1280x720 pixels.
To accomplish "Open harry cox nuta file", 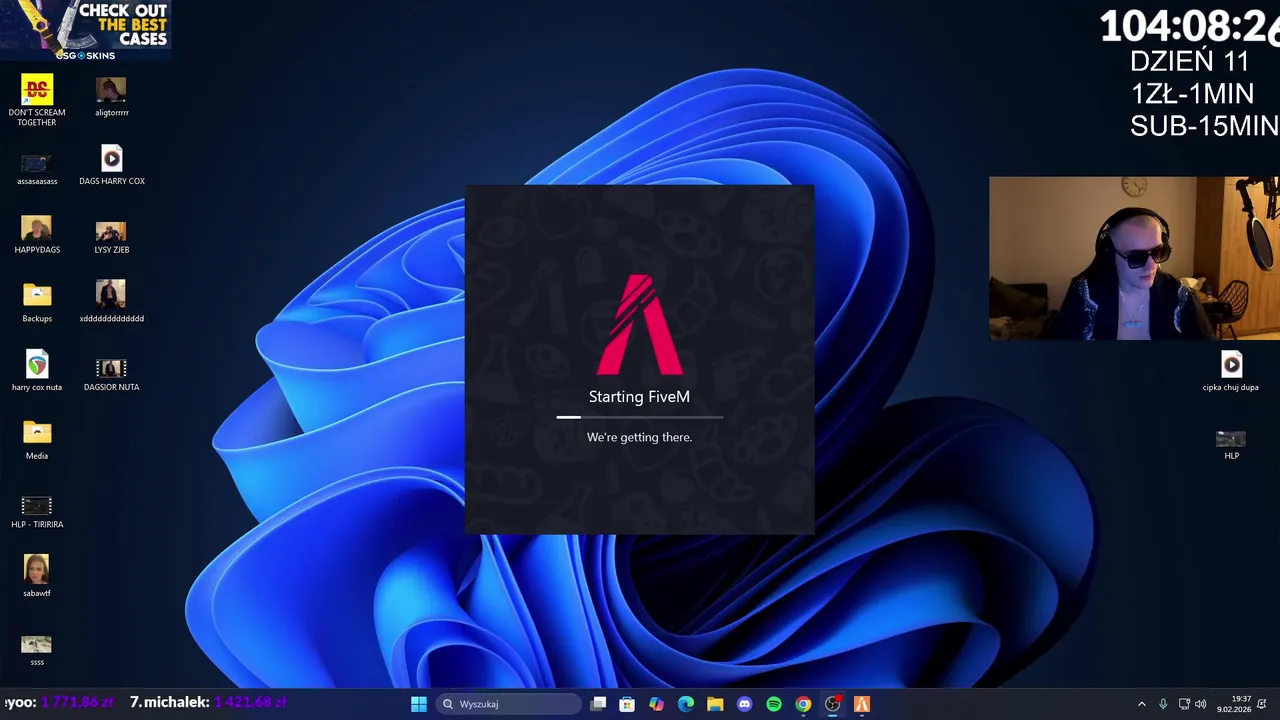I will pos(37,371).
